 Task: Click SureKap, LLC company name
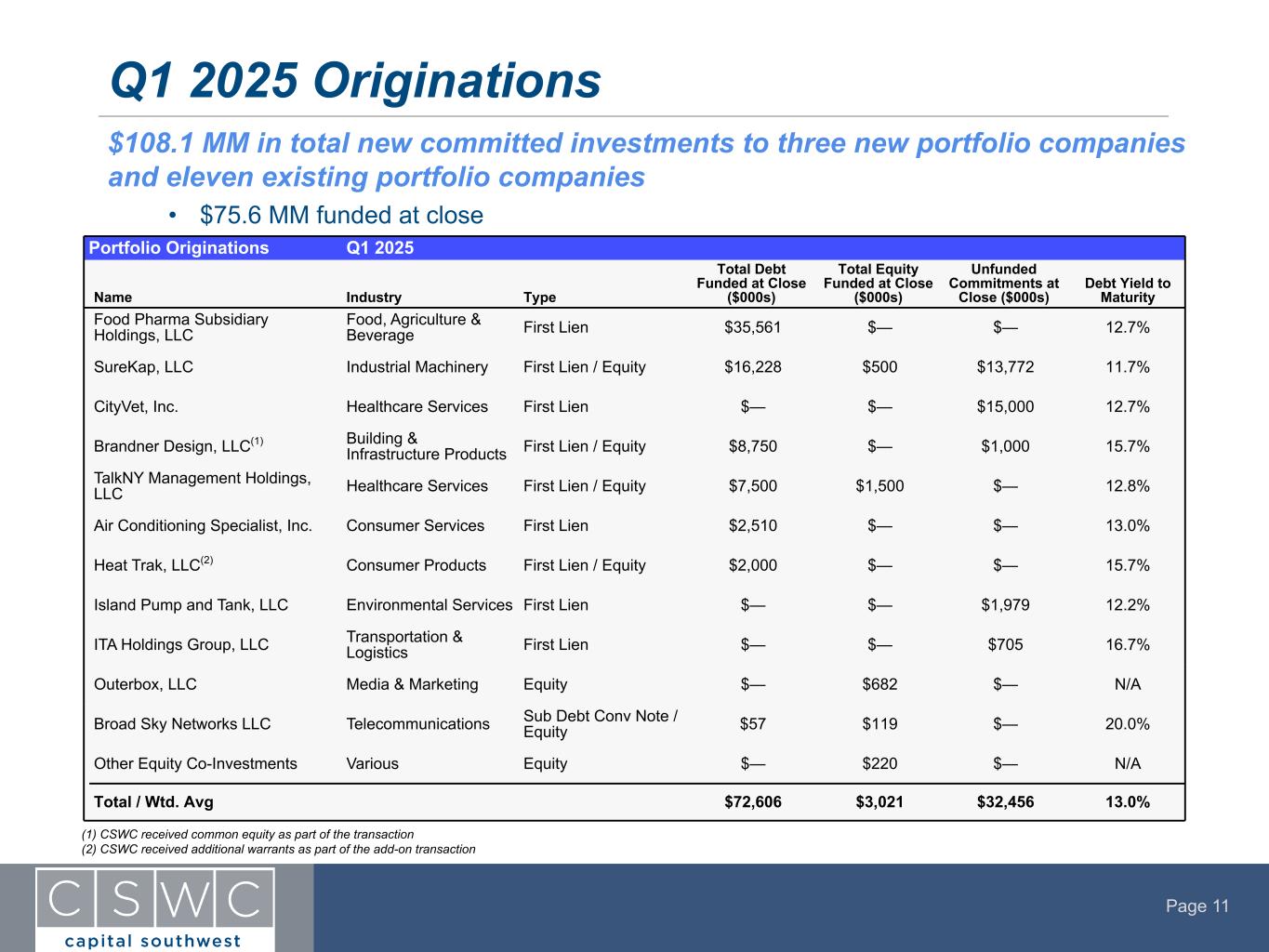pyautogui.click(x=144, y=367)
